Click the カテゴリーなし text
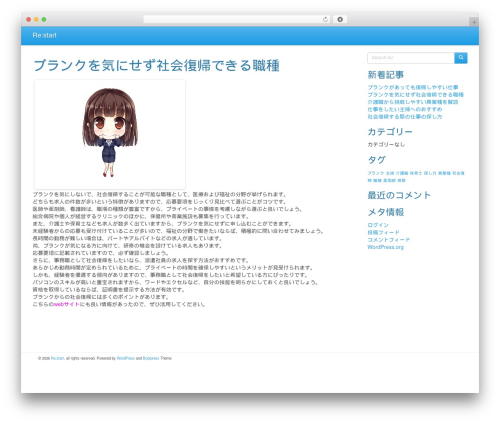Viewport: 500px width, 423px height. 386,144
